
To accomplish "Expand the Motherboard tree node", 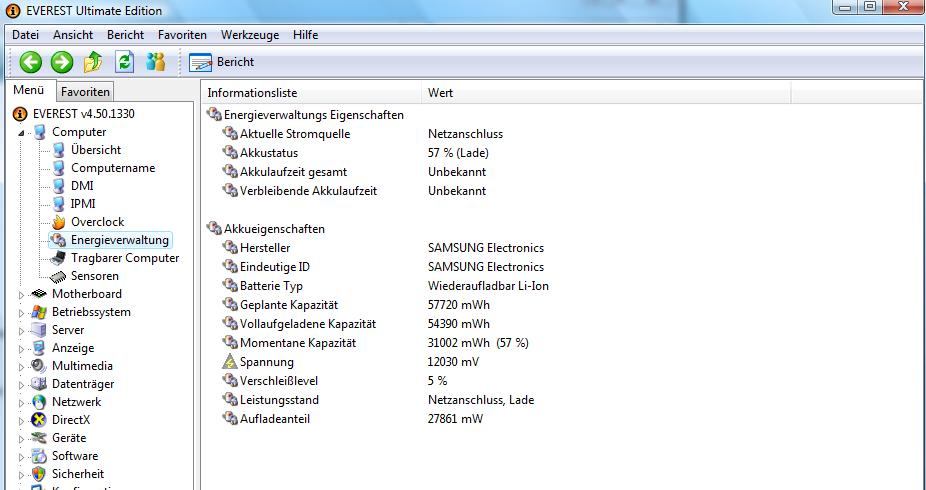I will click(21, 295).
